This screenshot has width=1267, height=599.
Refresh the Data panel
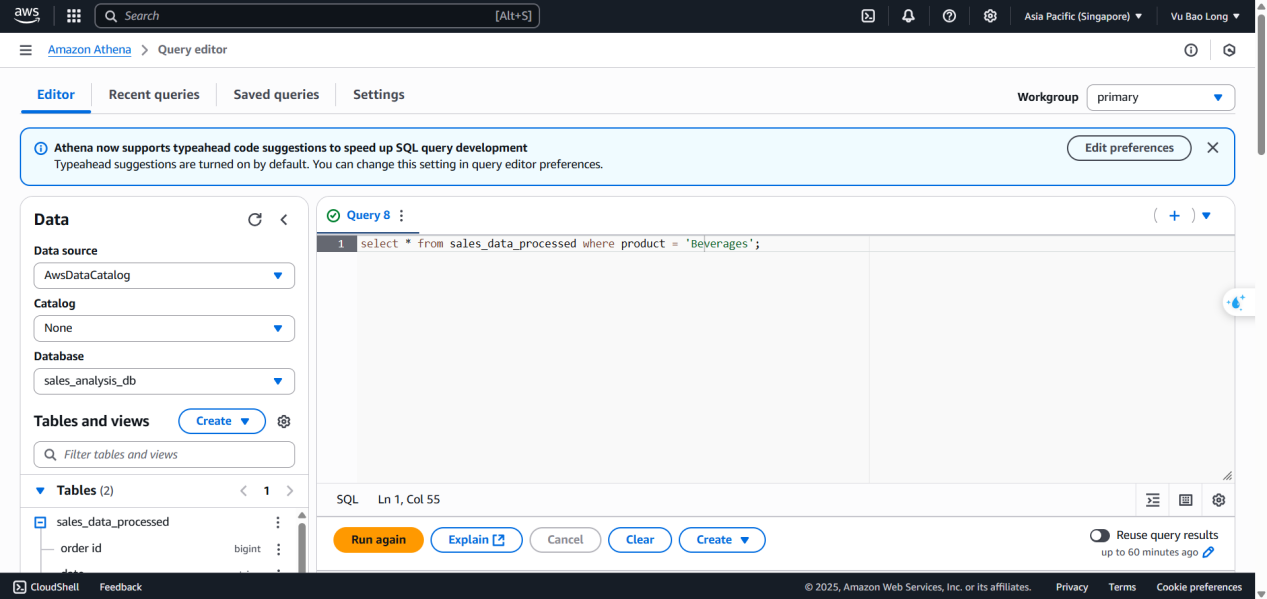[255, 220]
